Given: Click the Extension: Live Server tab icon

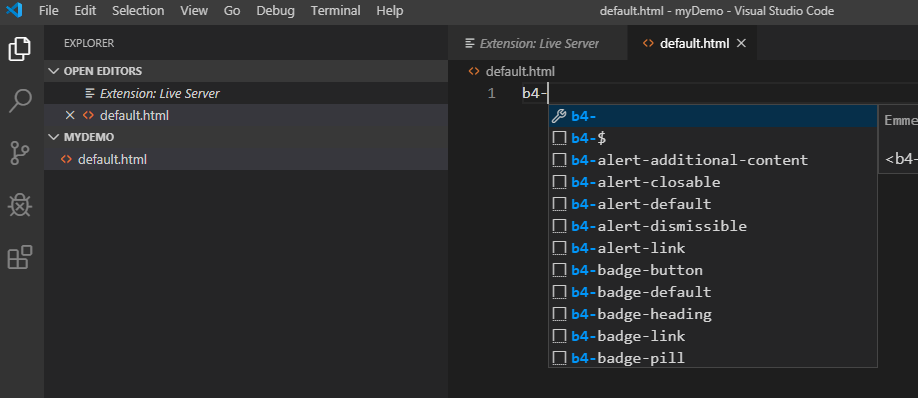Looking at the screenshot, I should [x=470, y=43].
